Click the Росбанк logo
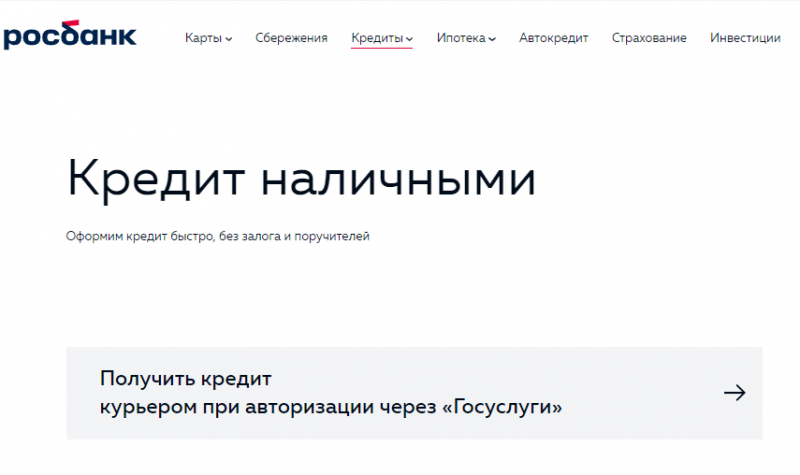800x475 pixels. click(x=70, y=35)
